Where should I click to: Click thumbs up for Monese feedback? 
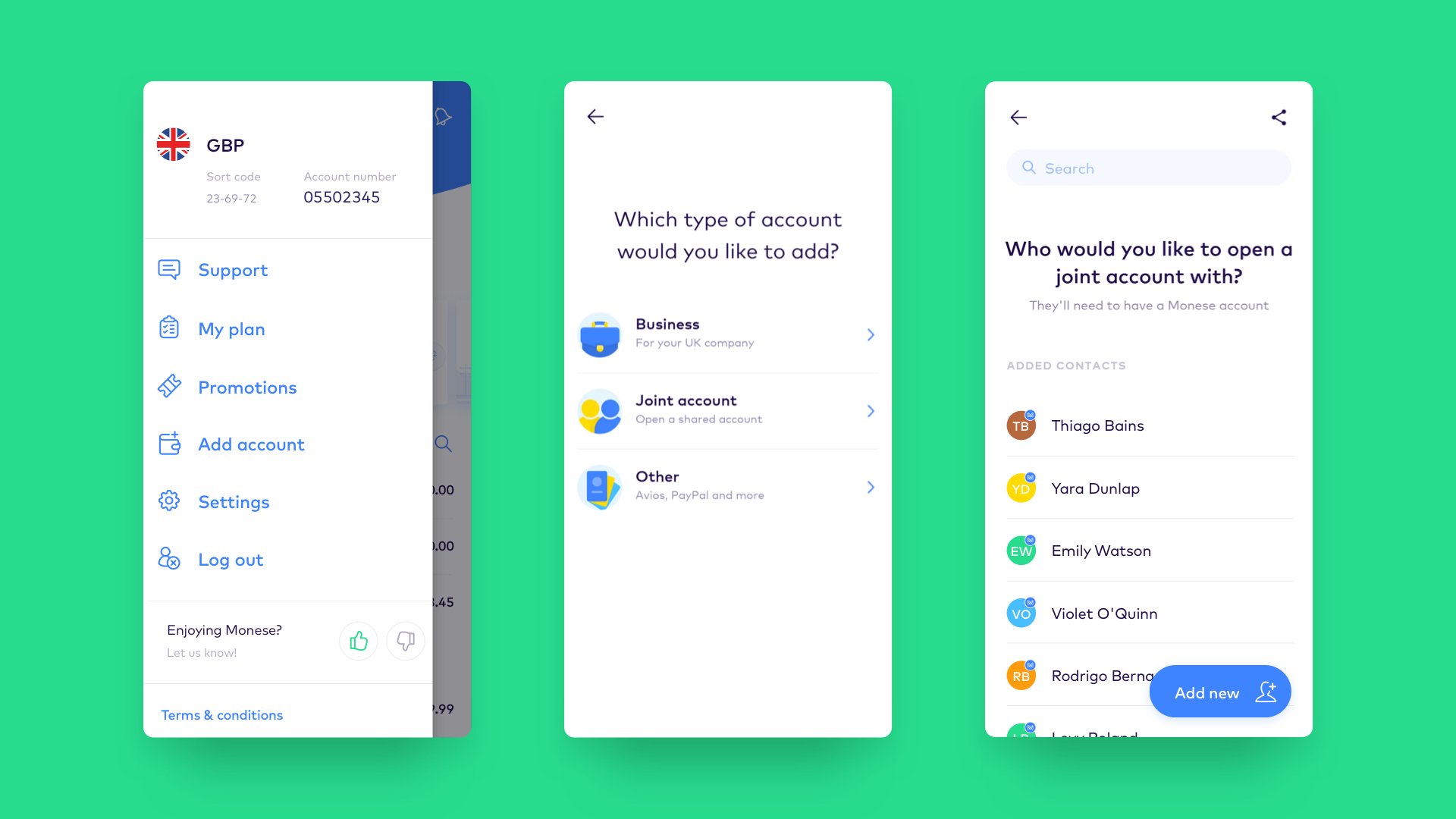358,640
